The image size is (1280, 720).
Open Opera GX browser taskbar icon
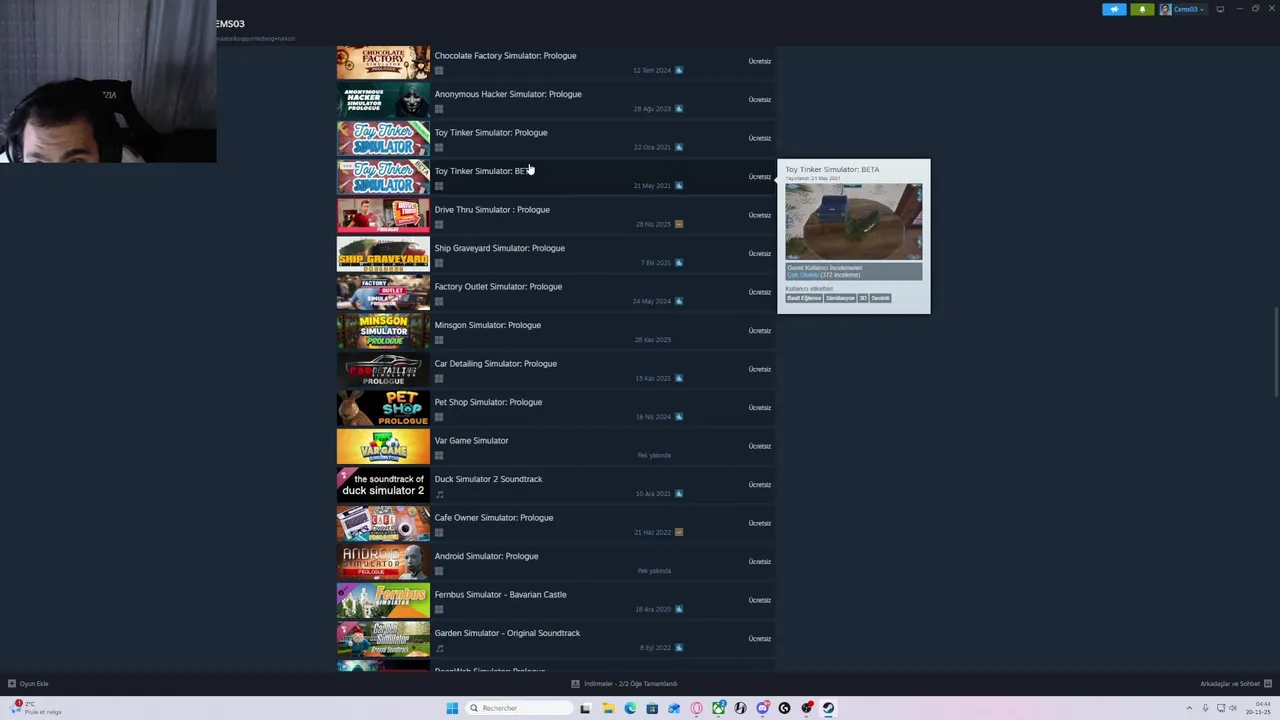[696, 708]
